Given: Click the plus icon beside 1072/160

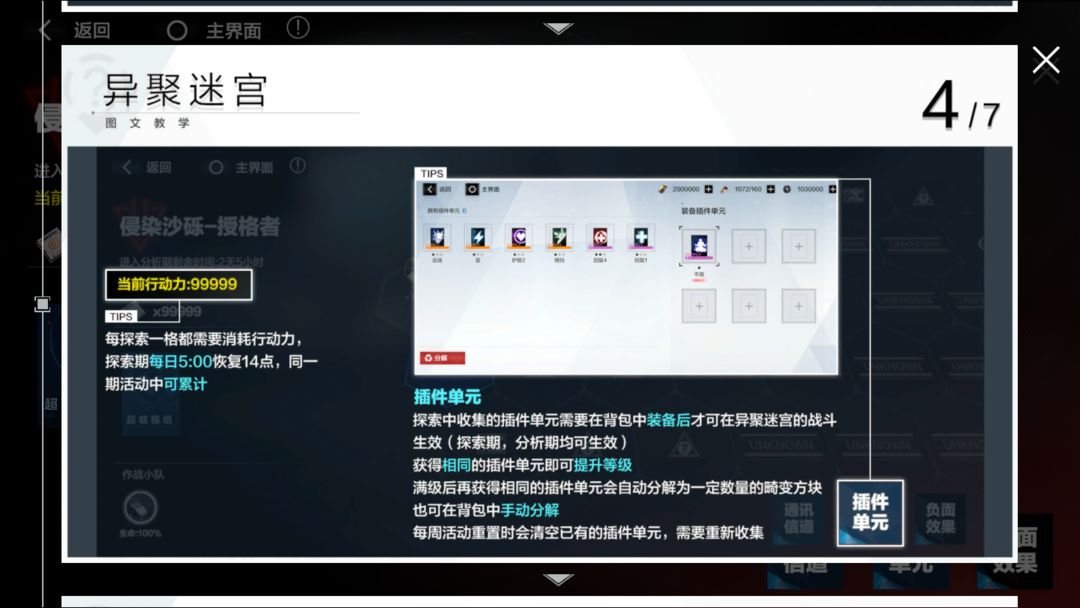Looking at the screenshot, I should tap(771, 189).
